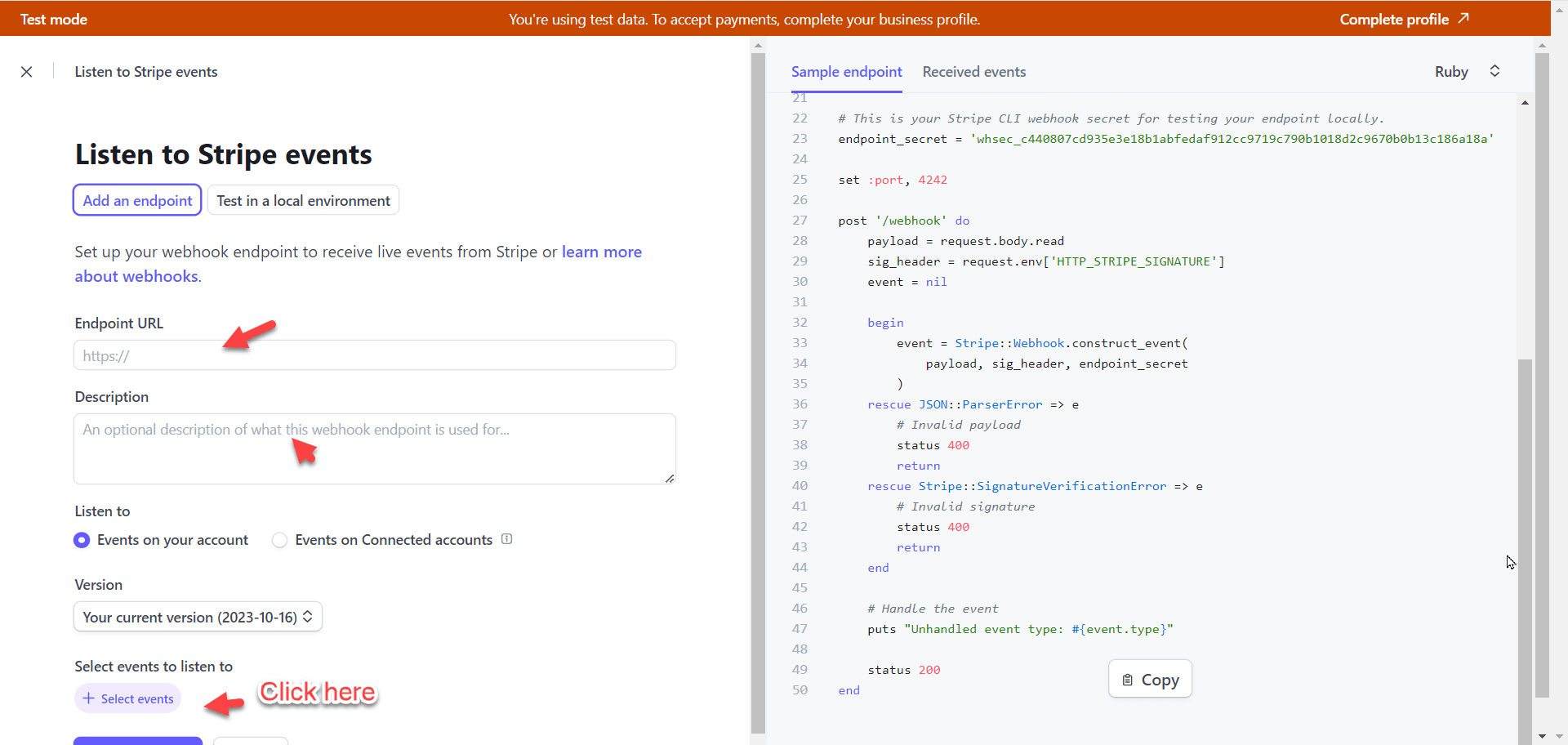This screenshot has height=745, width=1568.
Task: Open the API version dropdown
Action: point(198,617)
